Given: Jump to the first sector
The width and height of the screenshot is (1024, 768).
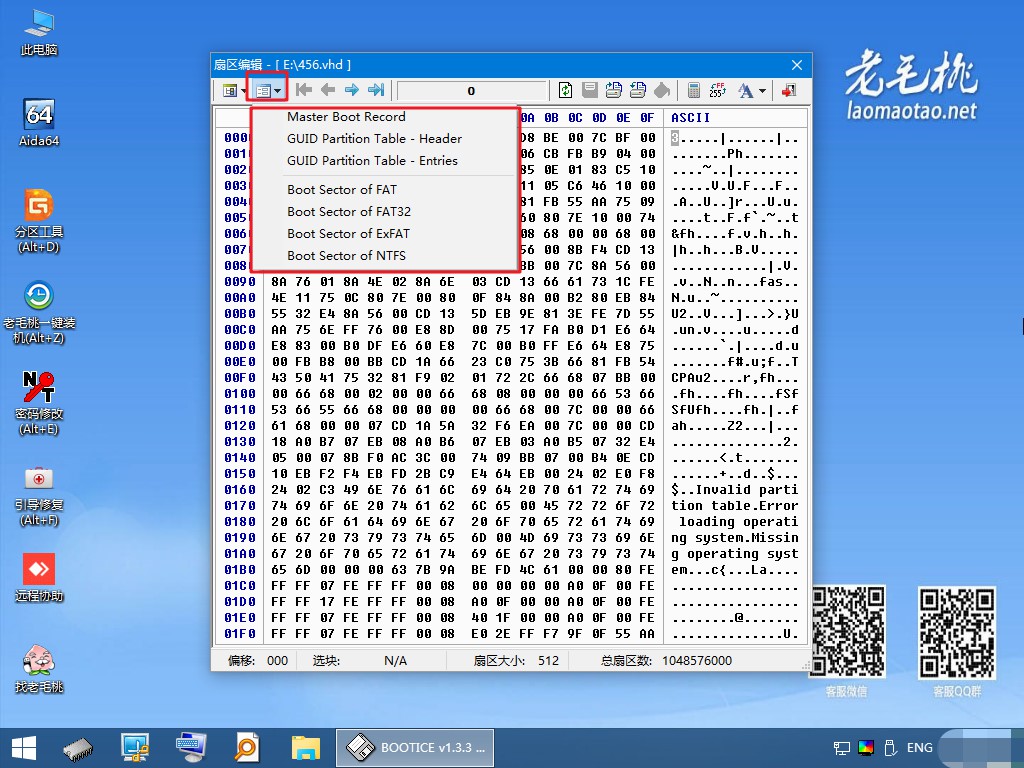Looking at the screenshot, I should coord(304,90).
